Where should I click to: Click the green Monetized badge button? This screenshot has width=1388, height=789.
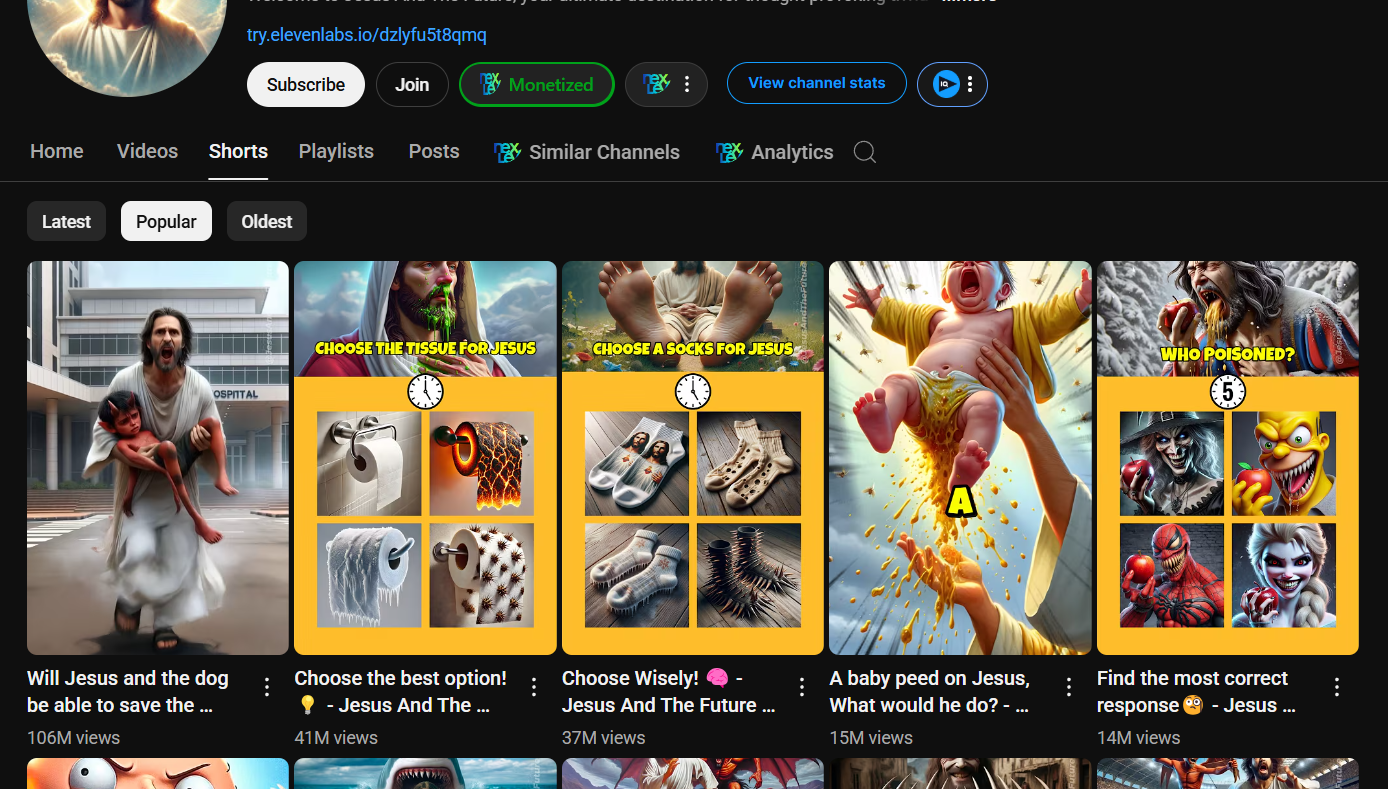pyautogui.click(x=536, y=84)
